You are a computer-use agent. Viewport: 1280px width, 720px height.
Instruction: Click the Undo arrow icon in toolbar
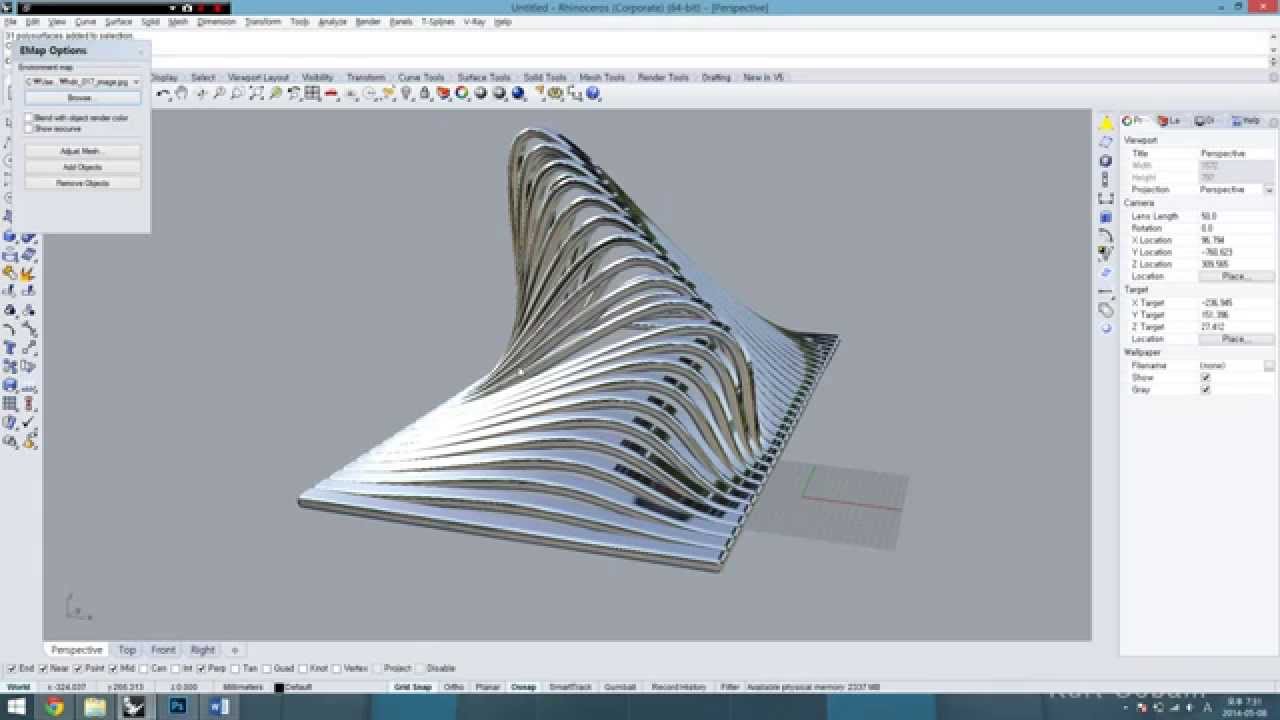pos(163,93)
